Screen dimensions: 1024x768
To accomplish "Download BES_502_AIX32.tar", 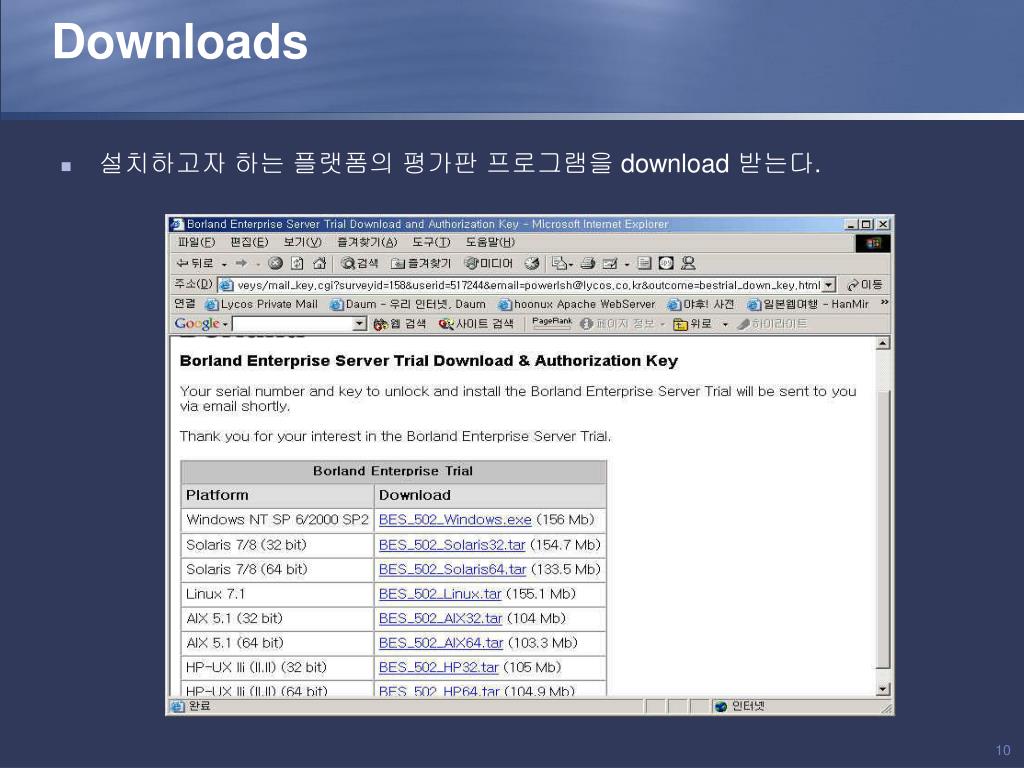I will coord(441,618).
